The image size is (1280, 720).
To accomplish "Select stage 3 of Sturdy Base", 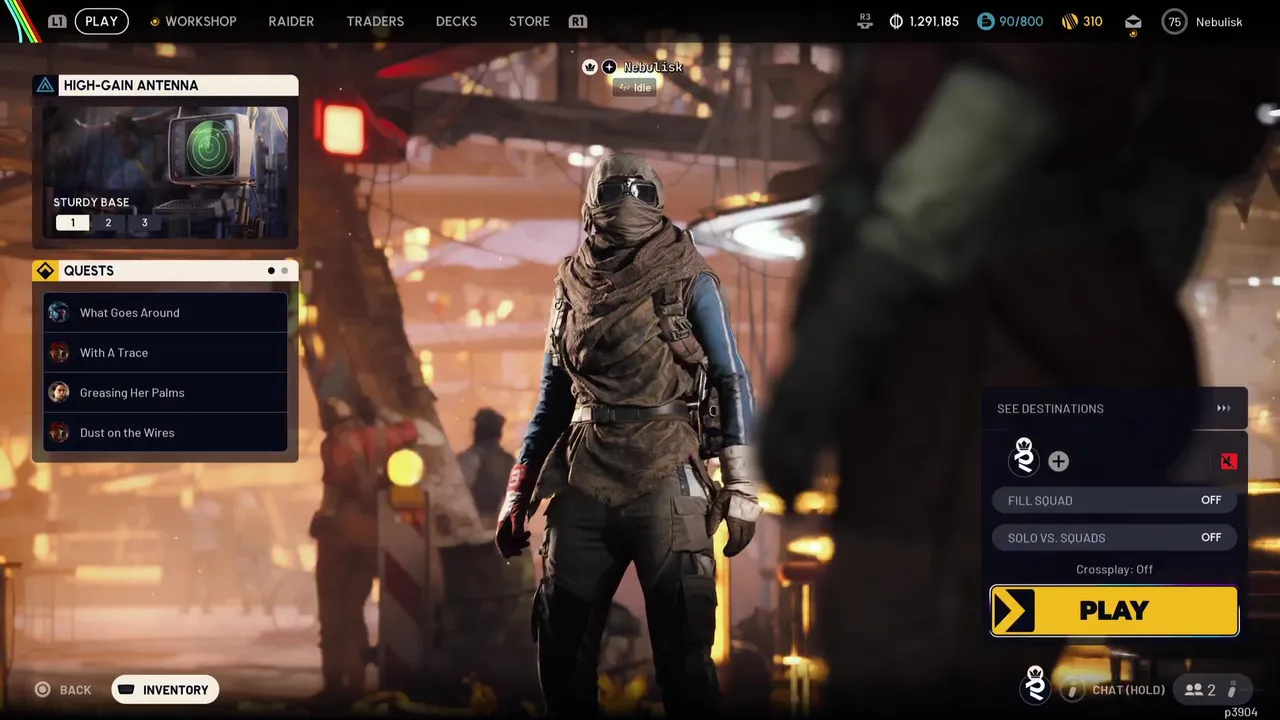I will (x=144, y=223).
